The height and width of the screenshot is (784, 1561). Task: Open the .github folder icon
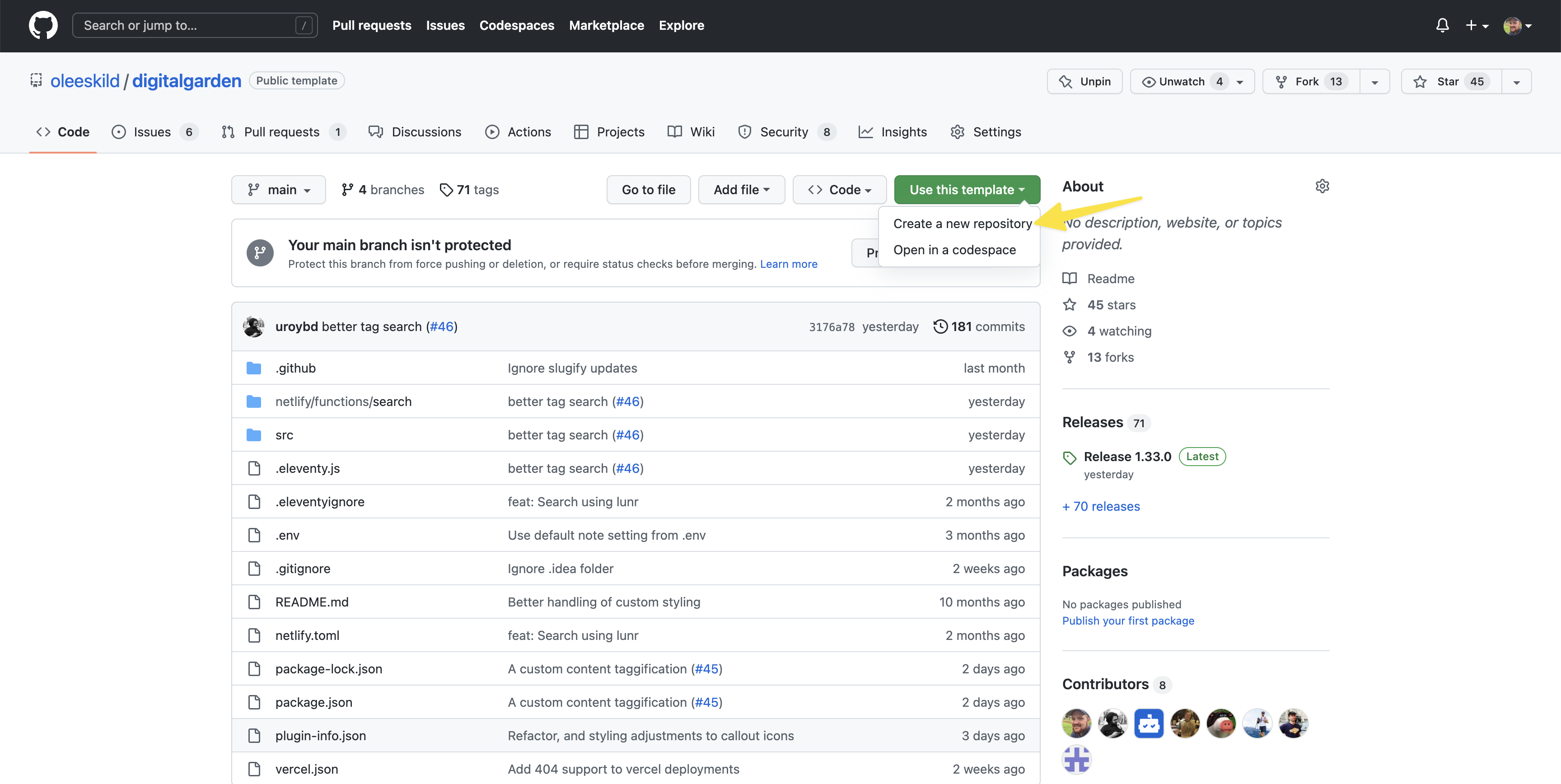[254, 367]
